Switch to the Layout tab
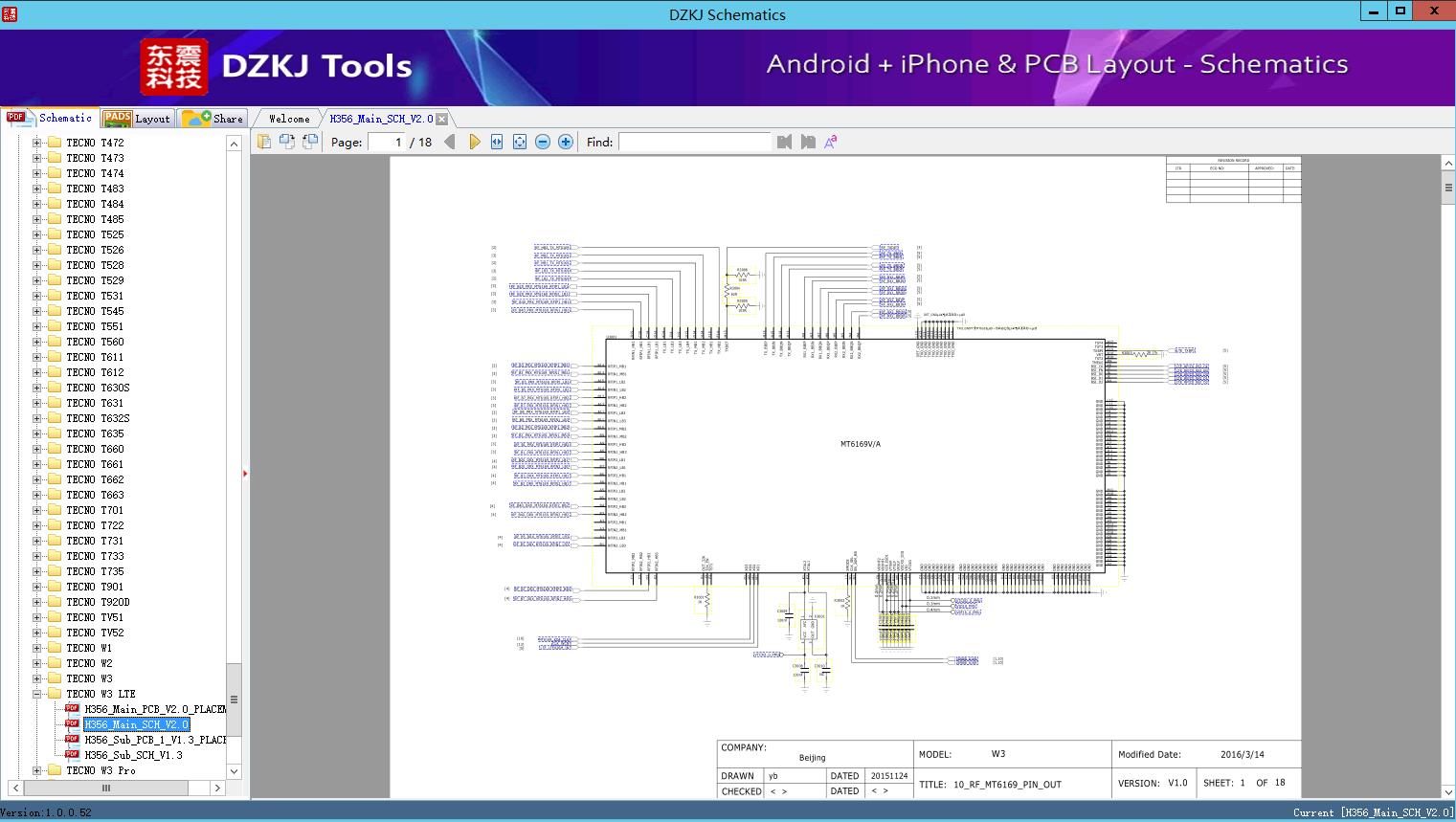Viewport: 1456px width, 822px height. (138, 119)
